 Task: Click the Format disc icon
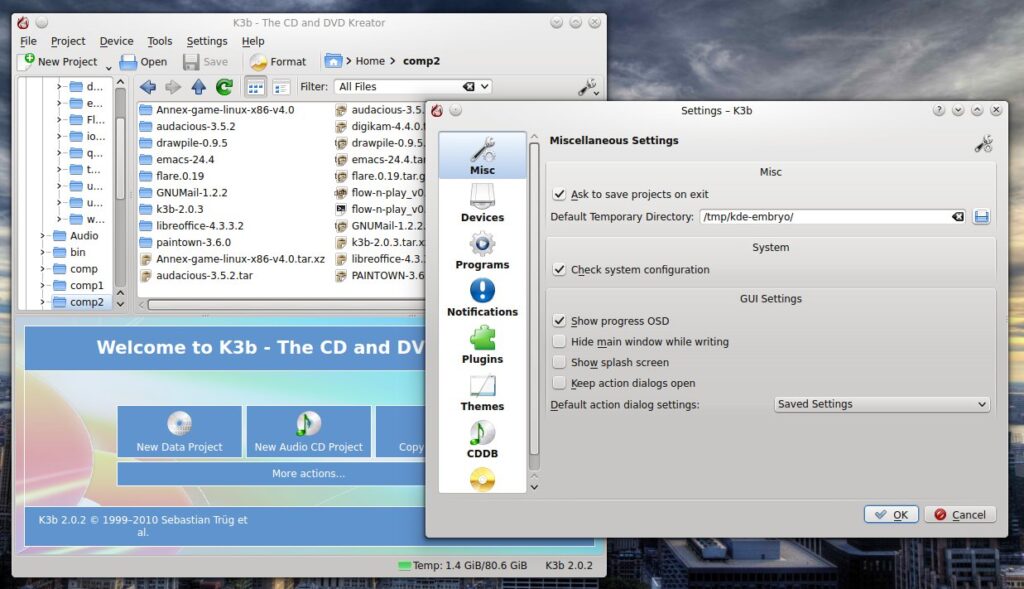[x=259, y=62]
